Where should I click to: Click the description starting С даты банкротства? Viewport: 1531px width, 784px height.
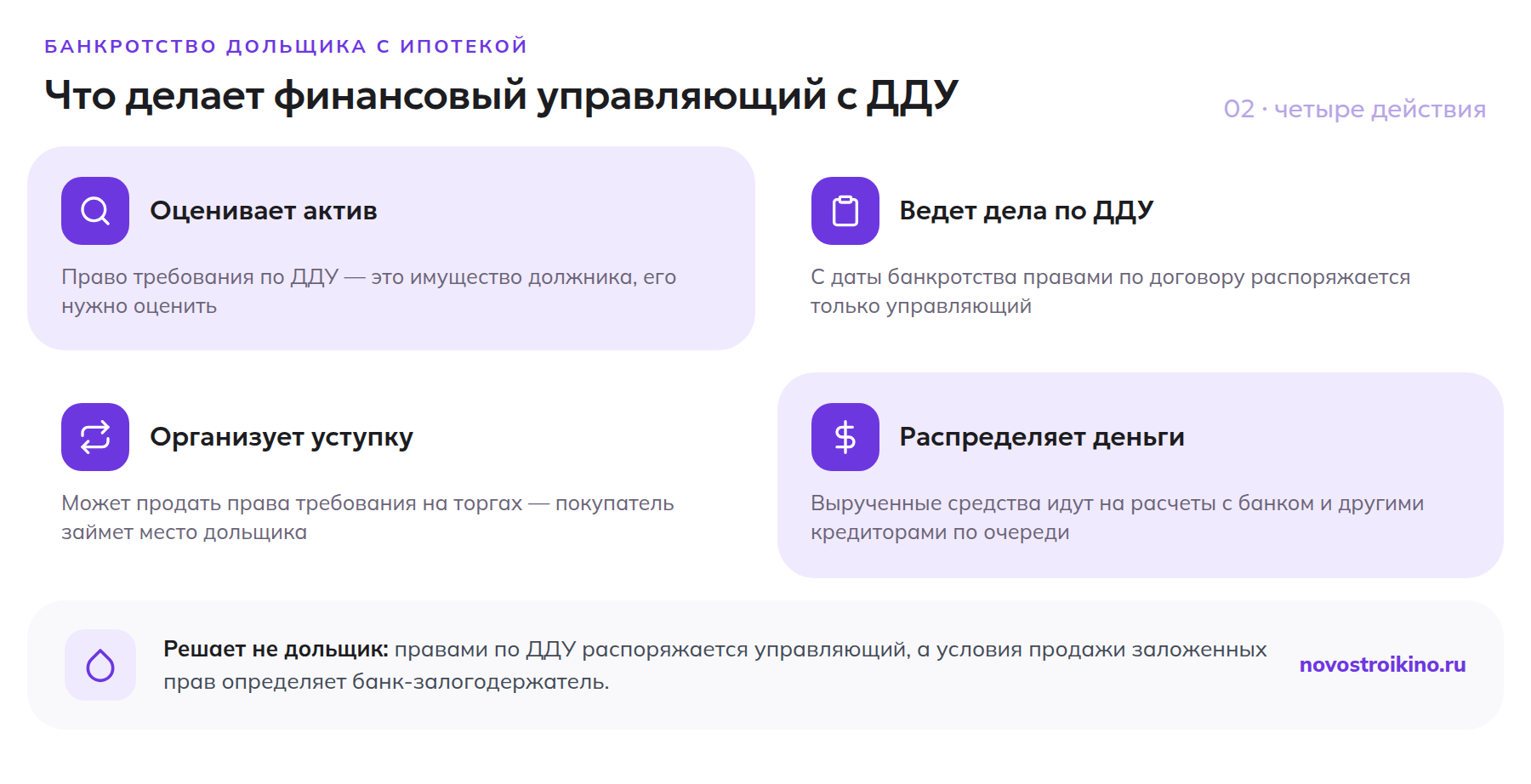pyautogui.click(x=1110, y=292)
